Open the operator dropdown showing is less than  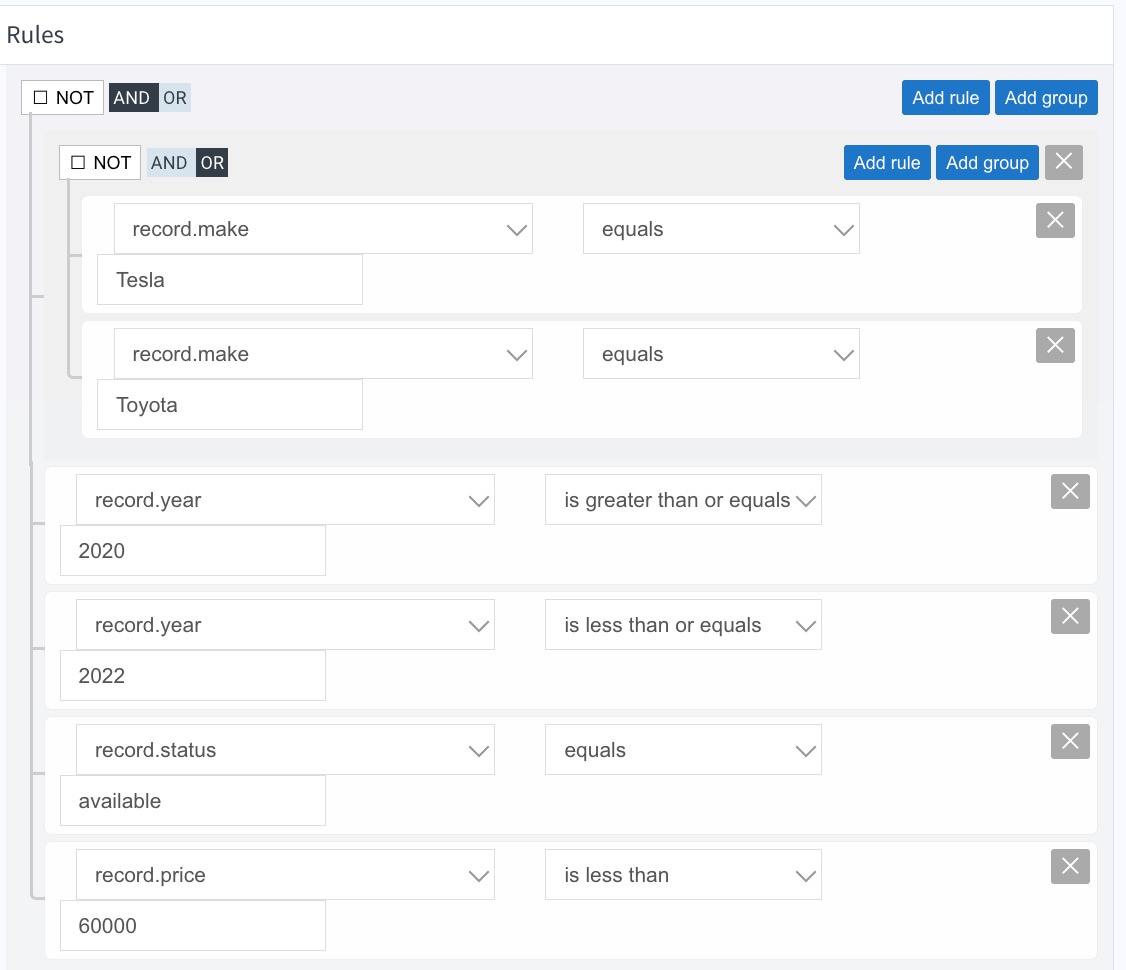coord(683,874)
